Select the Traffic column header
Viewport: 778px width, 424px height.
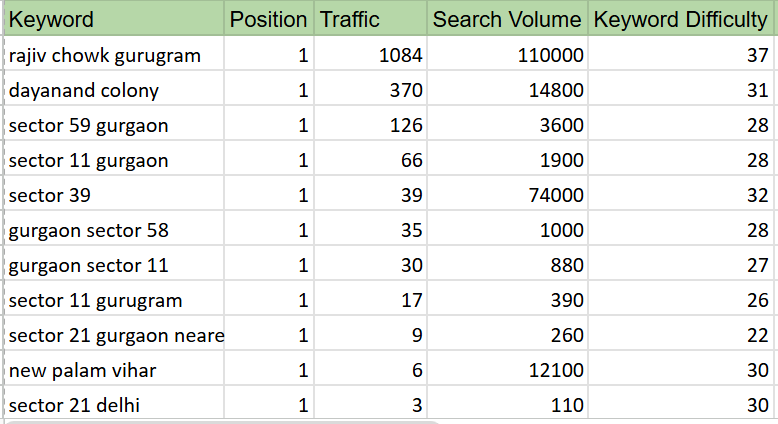point(371,19)
